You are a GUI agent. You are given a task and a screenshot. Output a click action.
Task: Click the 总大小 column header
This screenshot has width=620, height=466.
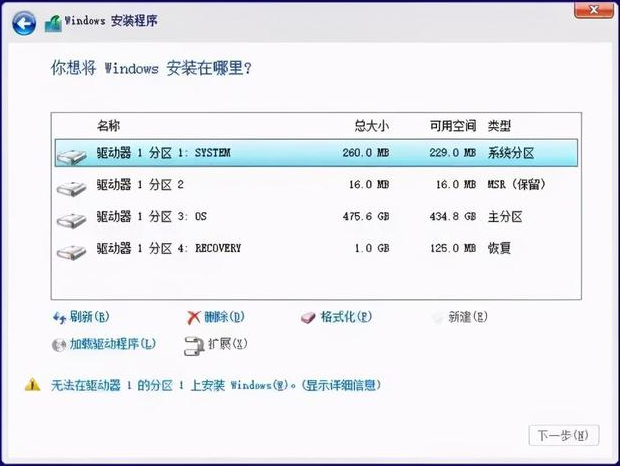(x=372, y=126)
